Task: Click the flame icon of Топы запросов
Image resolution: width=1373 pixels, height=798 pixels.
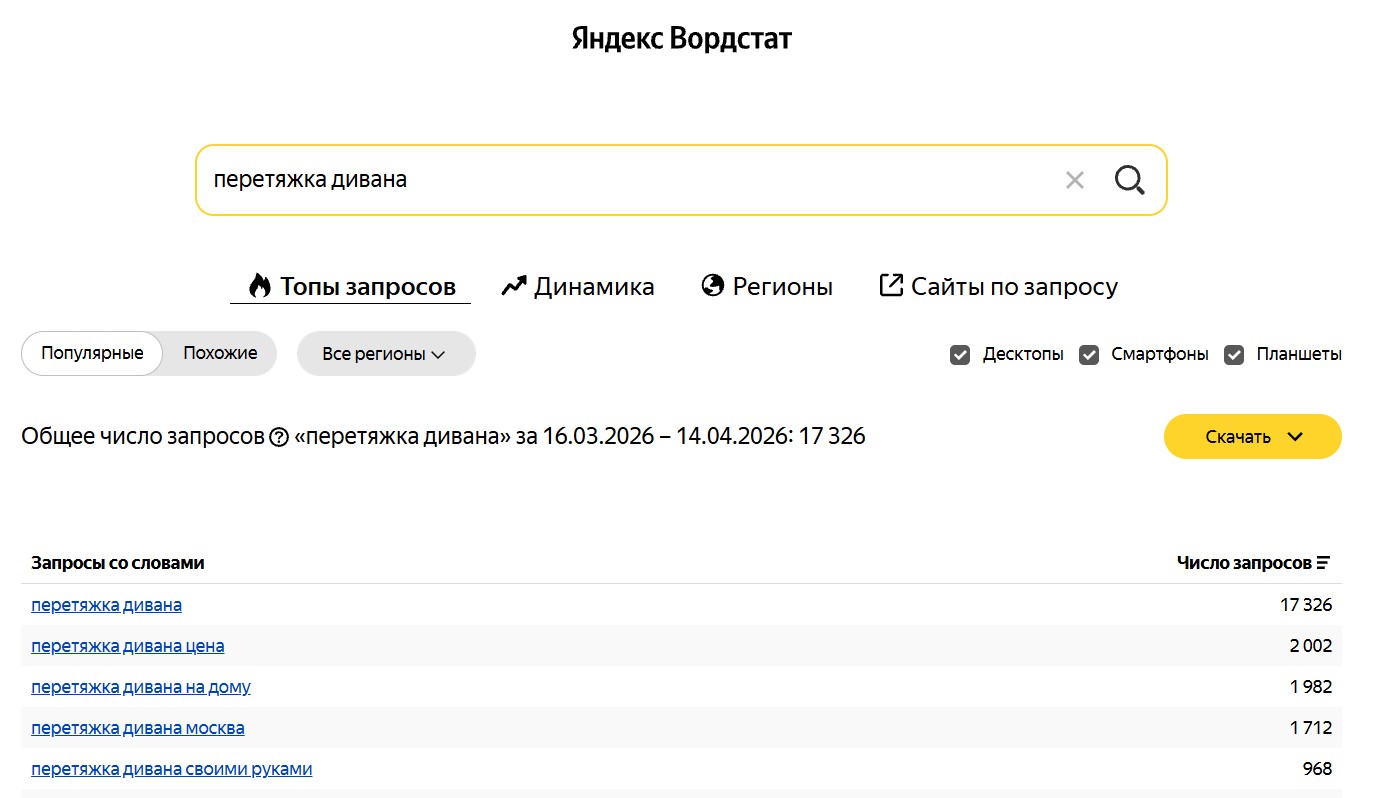Action: pyautogui.click(x=260, y=286)
